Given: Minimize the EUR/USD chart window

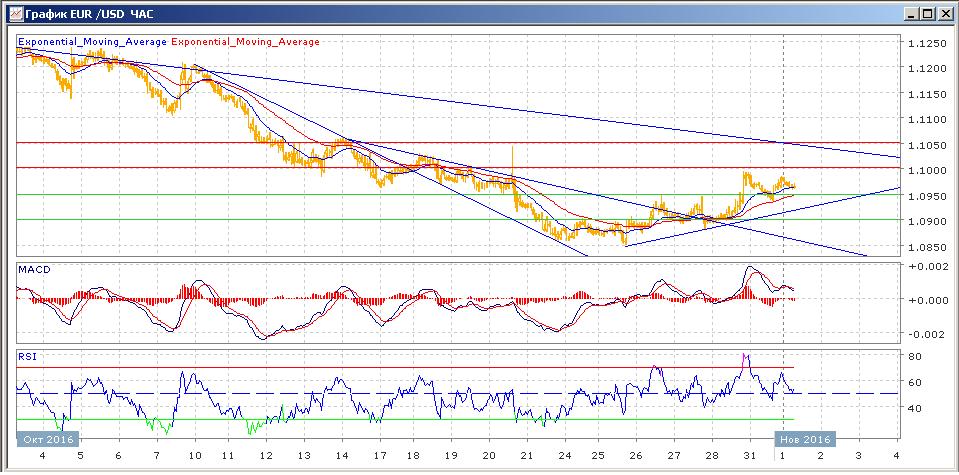Looking at the screenshot, I should (911, 14).
